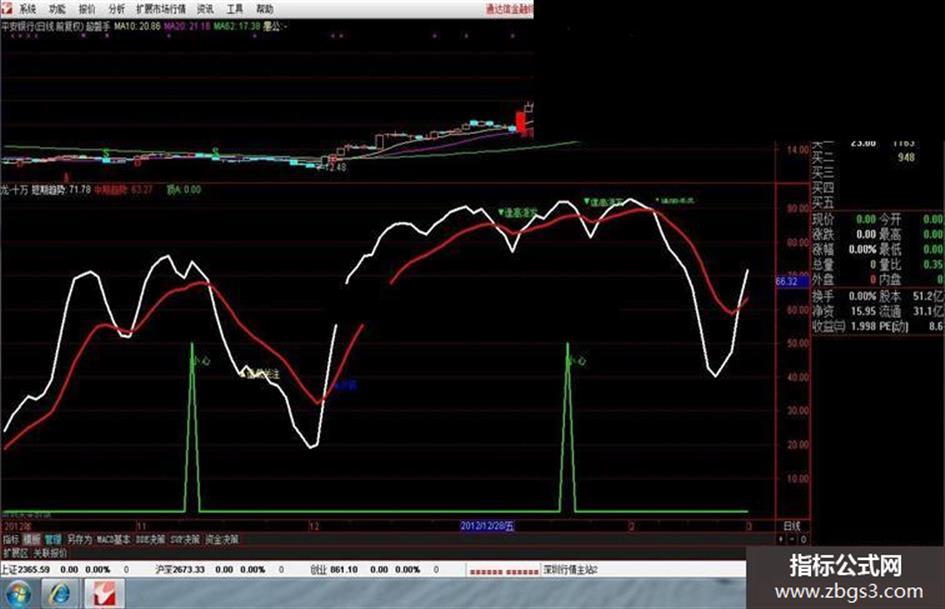Open the 关联报价 tab
The width and height of the screenshot is (945, 609).
50,553
